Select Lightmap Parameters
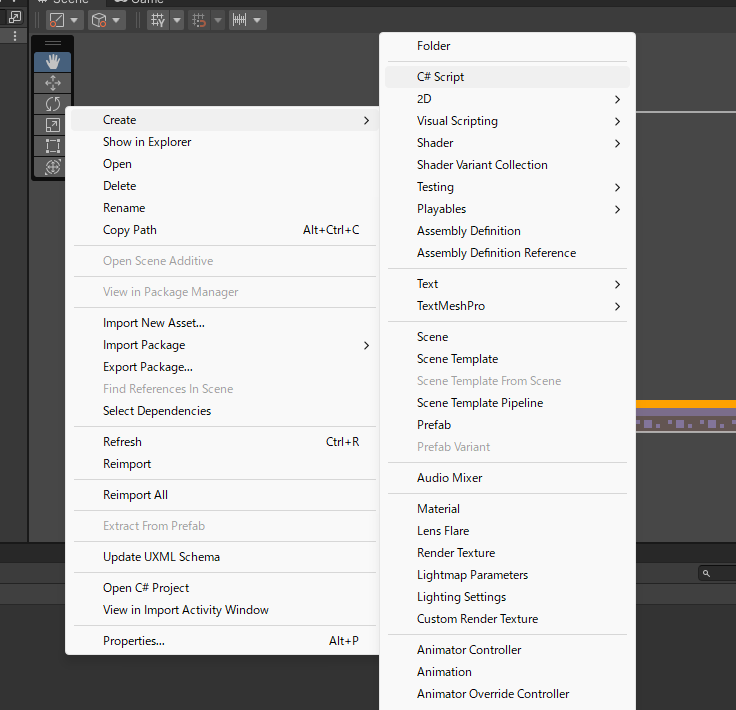This screenshot has width=736, height=710. click(507, 575)
